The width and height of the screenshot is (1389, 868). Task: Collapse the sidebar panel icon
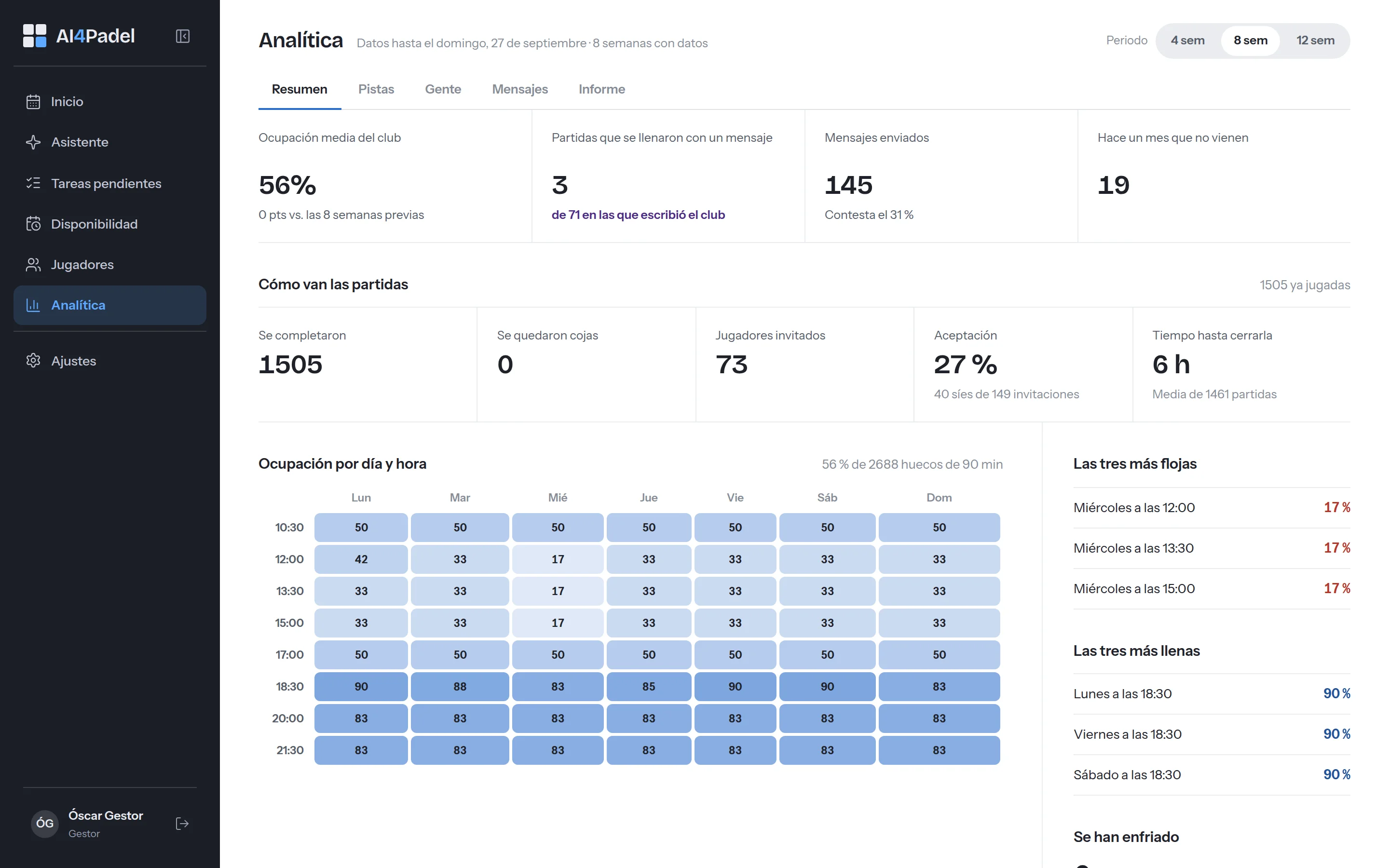pyautogui.click(x=182, y=36)
